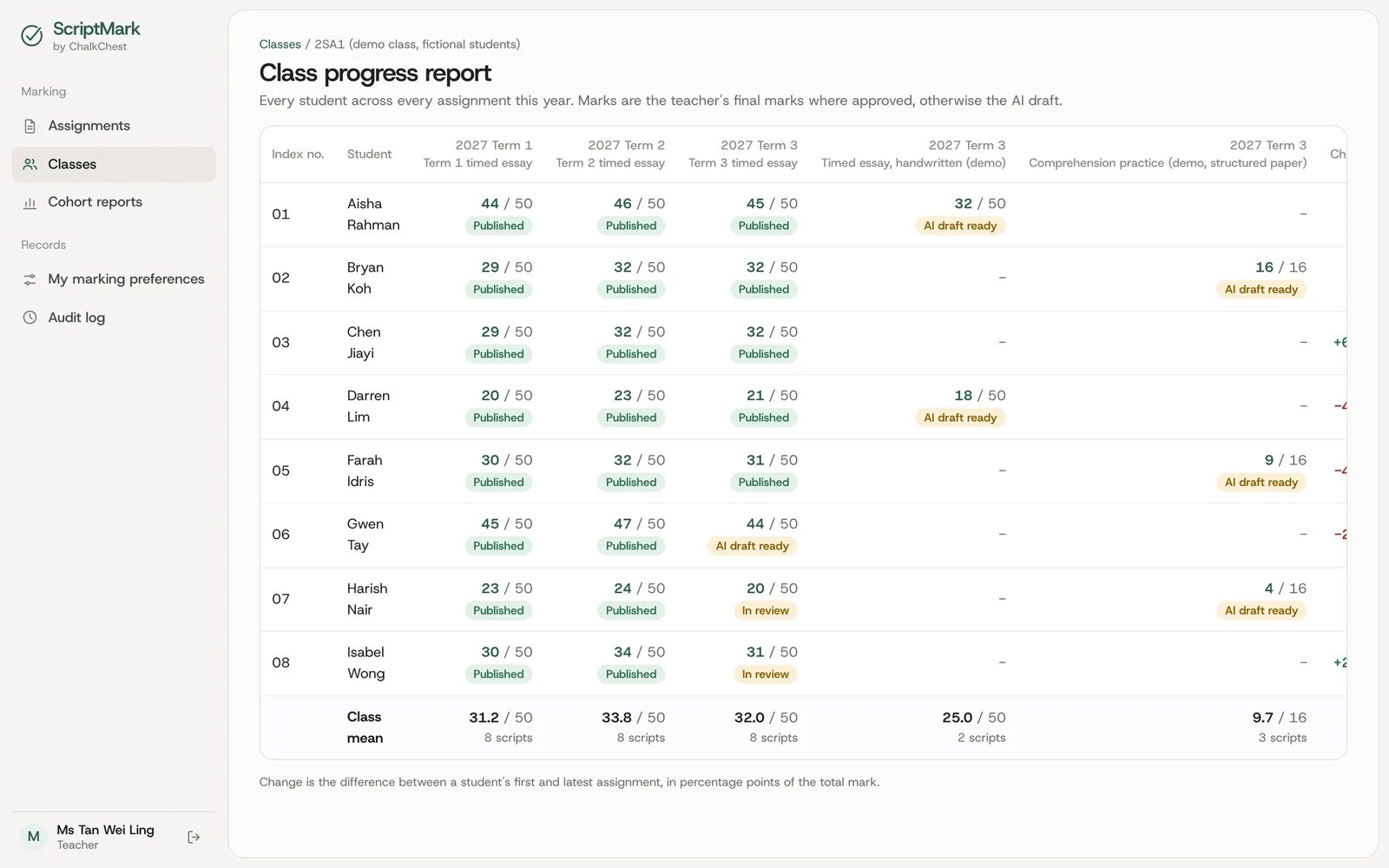
Task: Select student Darren Lim
Action: [368, 406]
